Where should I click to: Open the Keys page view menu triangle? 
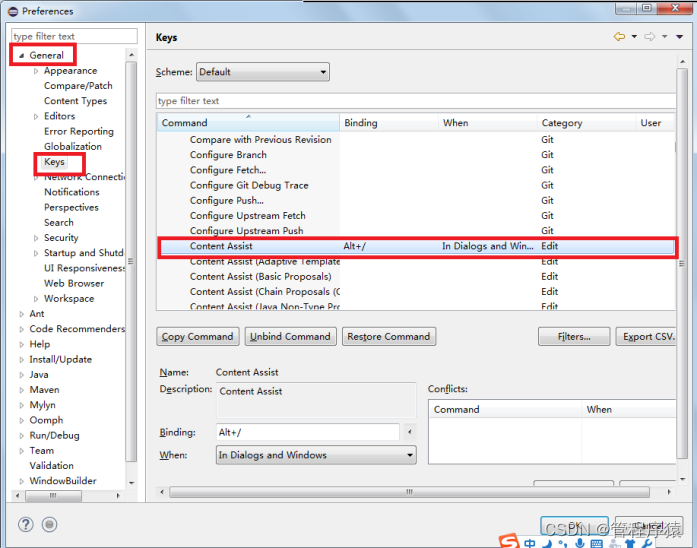(x=680, y=37)
